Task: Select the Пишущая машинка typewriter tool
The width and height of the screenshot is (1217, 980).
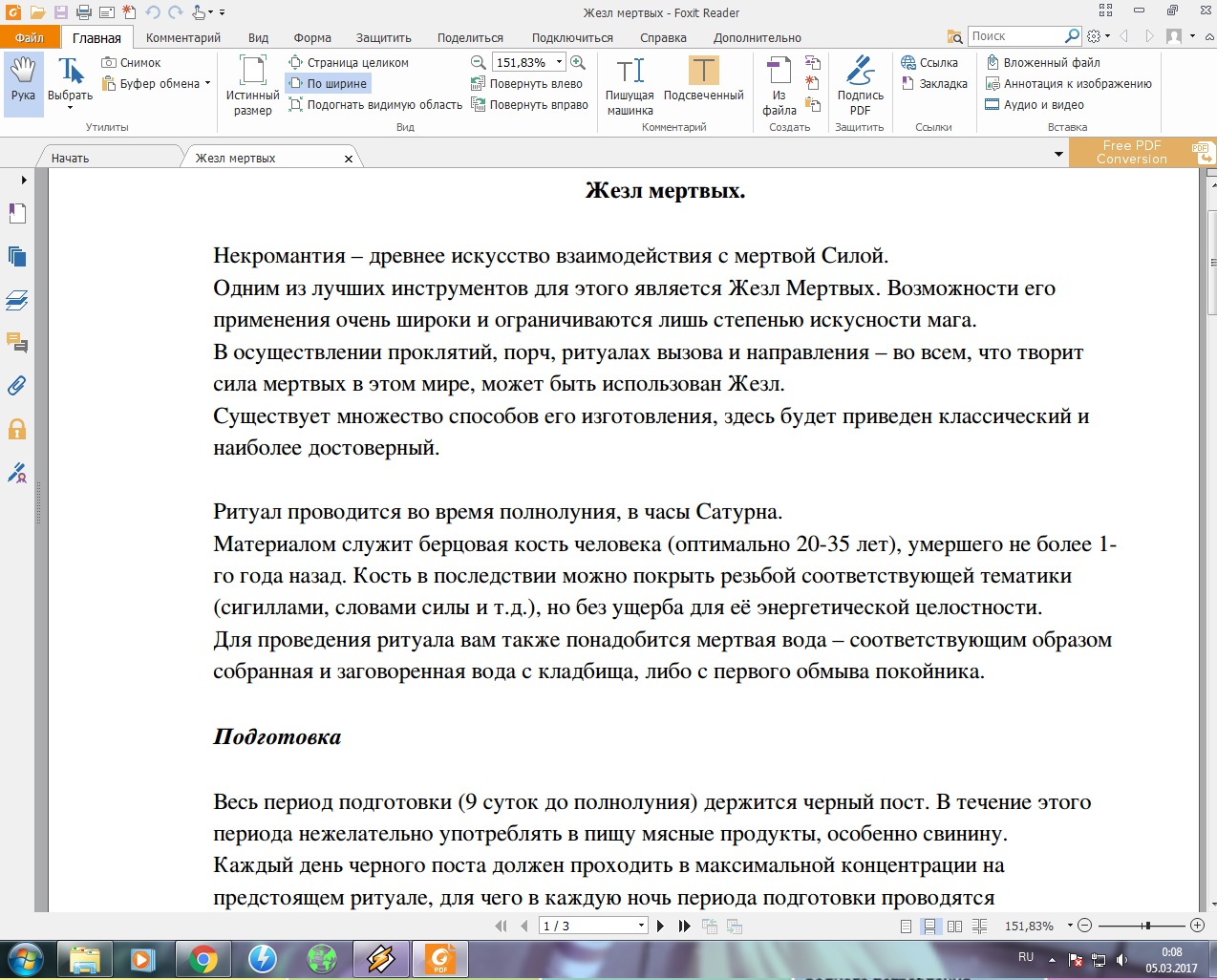Action: click(x=630, y=86)
